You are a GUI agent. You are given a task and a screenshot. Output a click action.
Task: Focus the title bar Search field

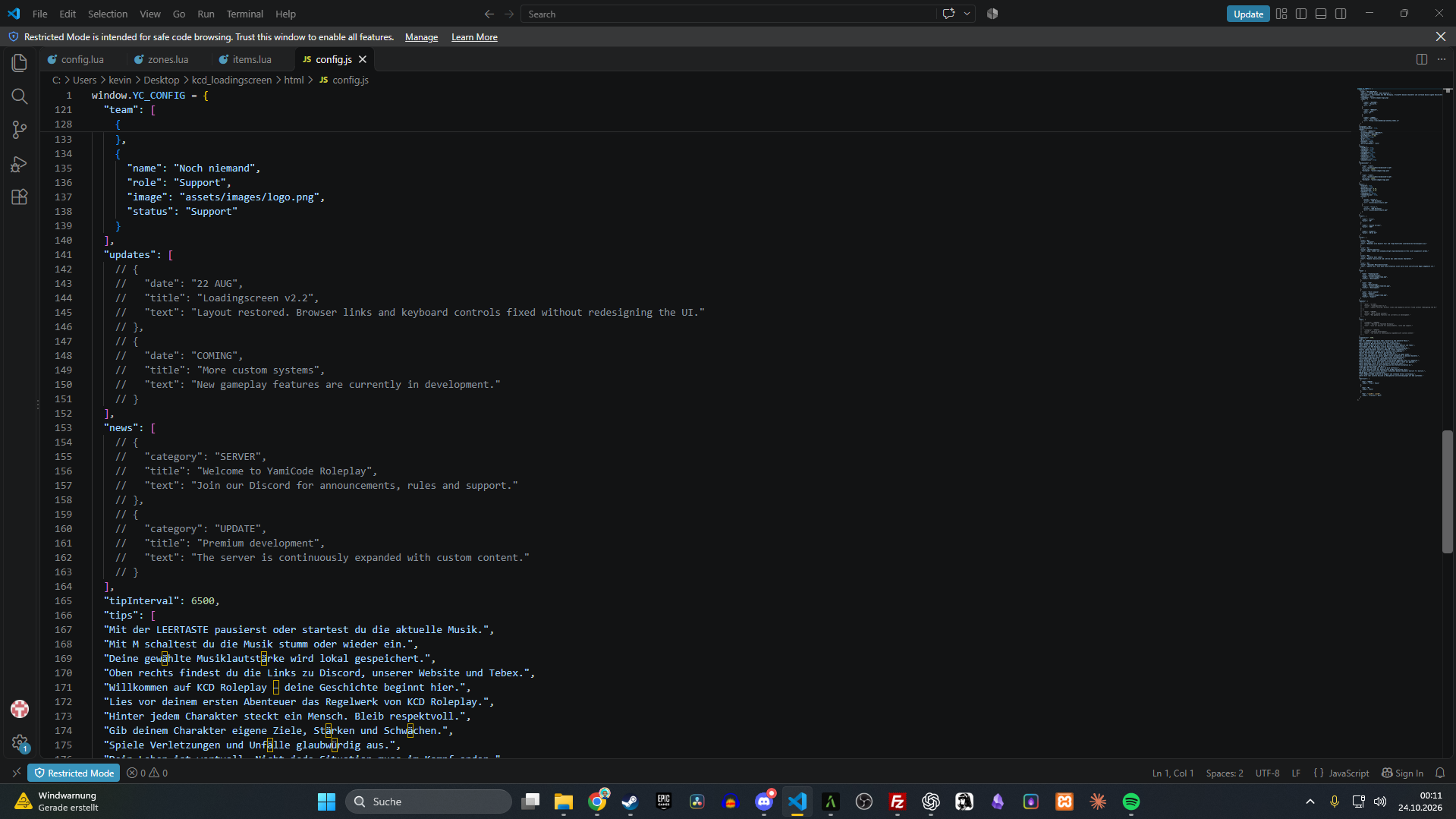pos(728,14)
